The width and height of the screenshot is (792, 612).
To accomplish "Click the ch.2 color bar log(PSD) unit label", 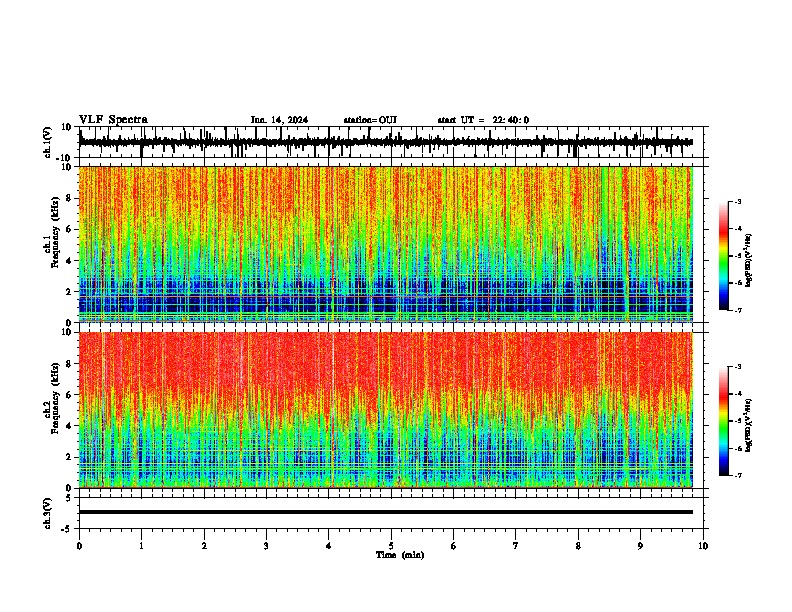I will point(749,426).
